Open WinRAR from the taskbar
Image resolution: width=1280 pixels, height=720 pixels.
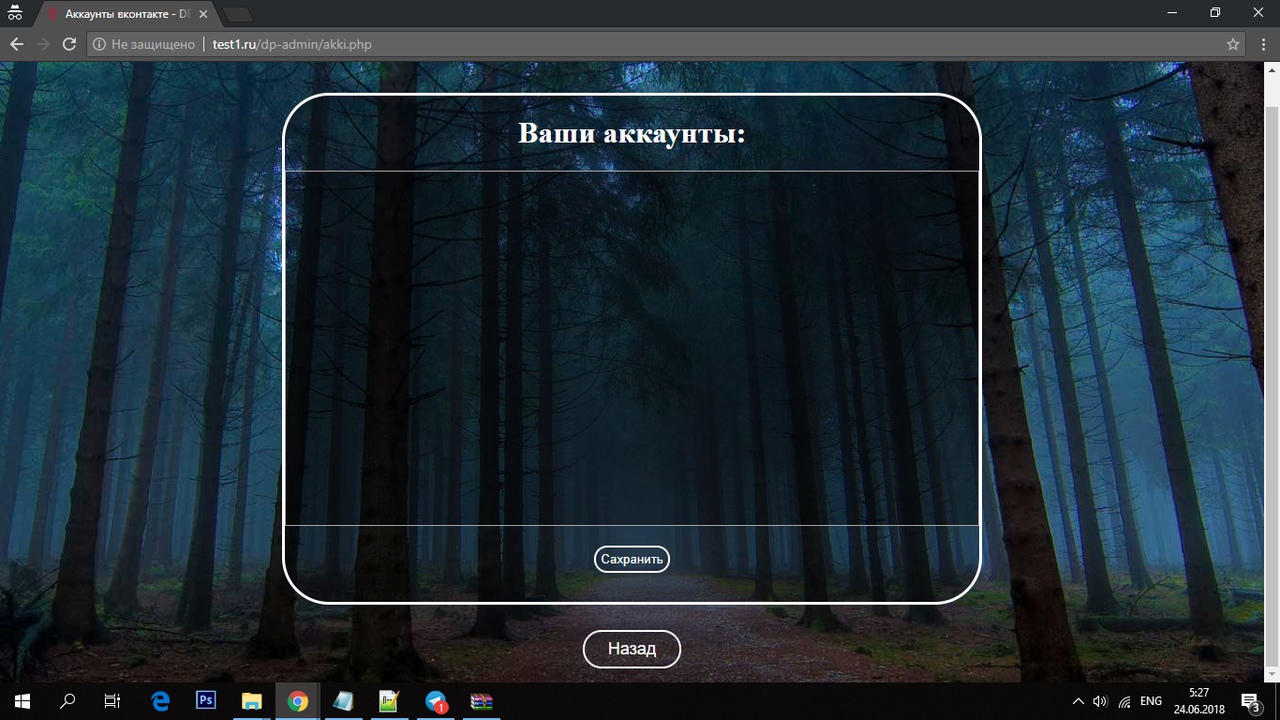tap(482, 701)
